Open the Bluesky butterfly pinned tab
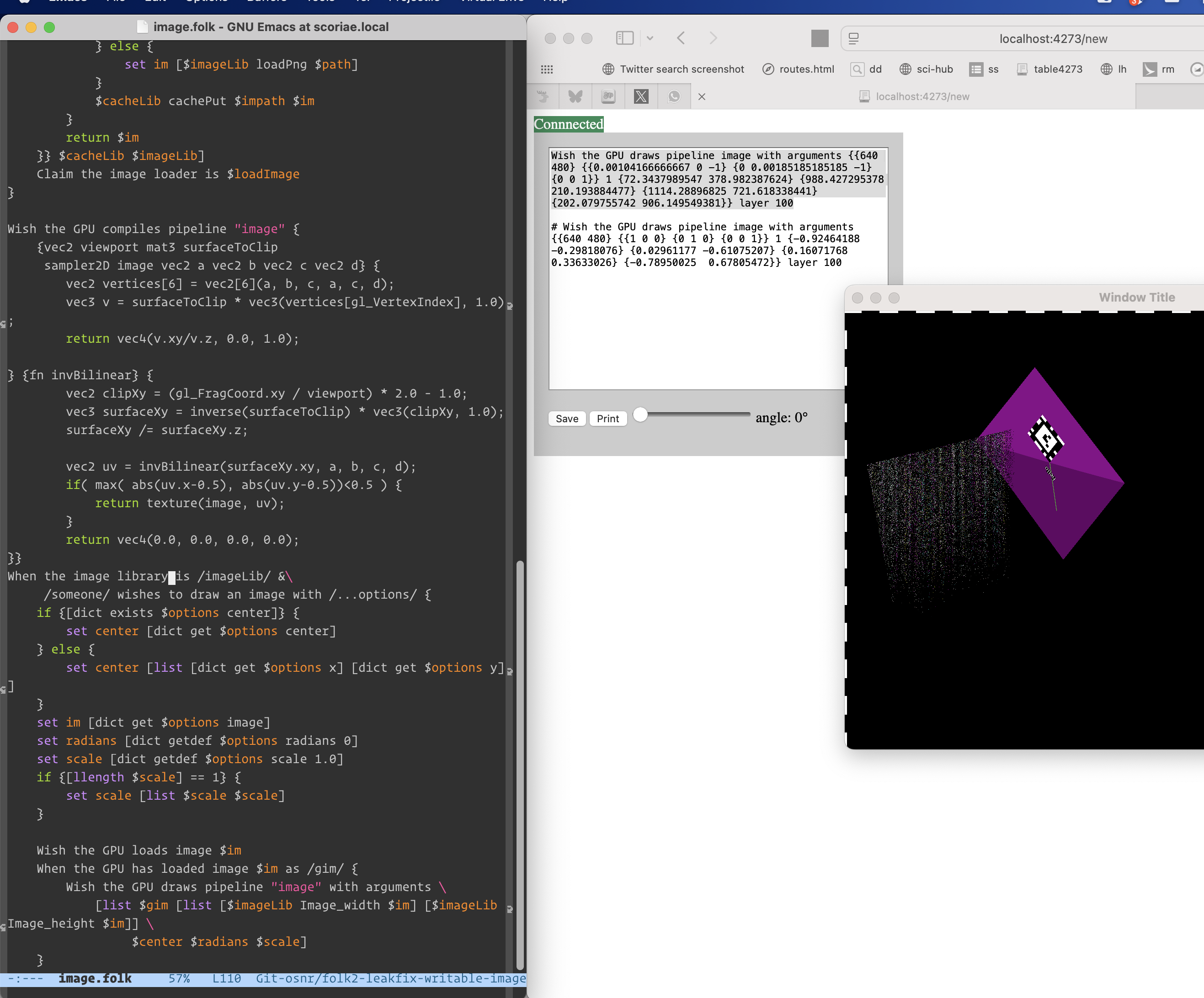1204x998 pixels. tap(575, 96)
